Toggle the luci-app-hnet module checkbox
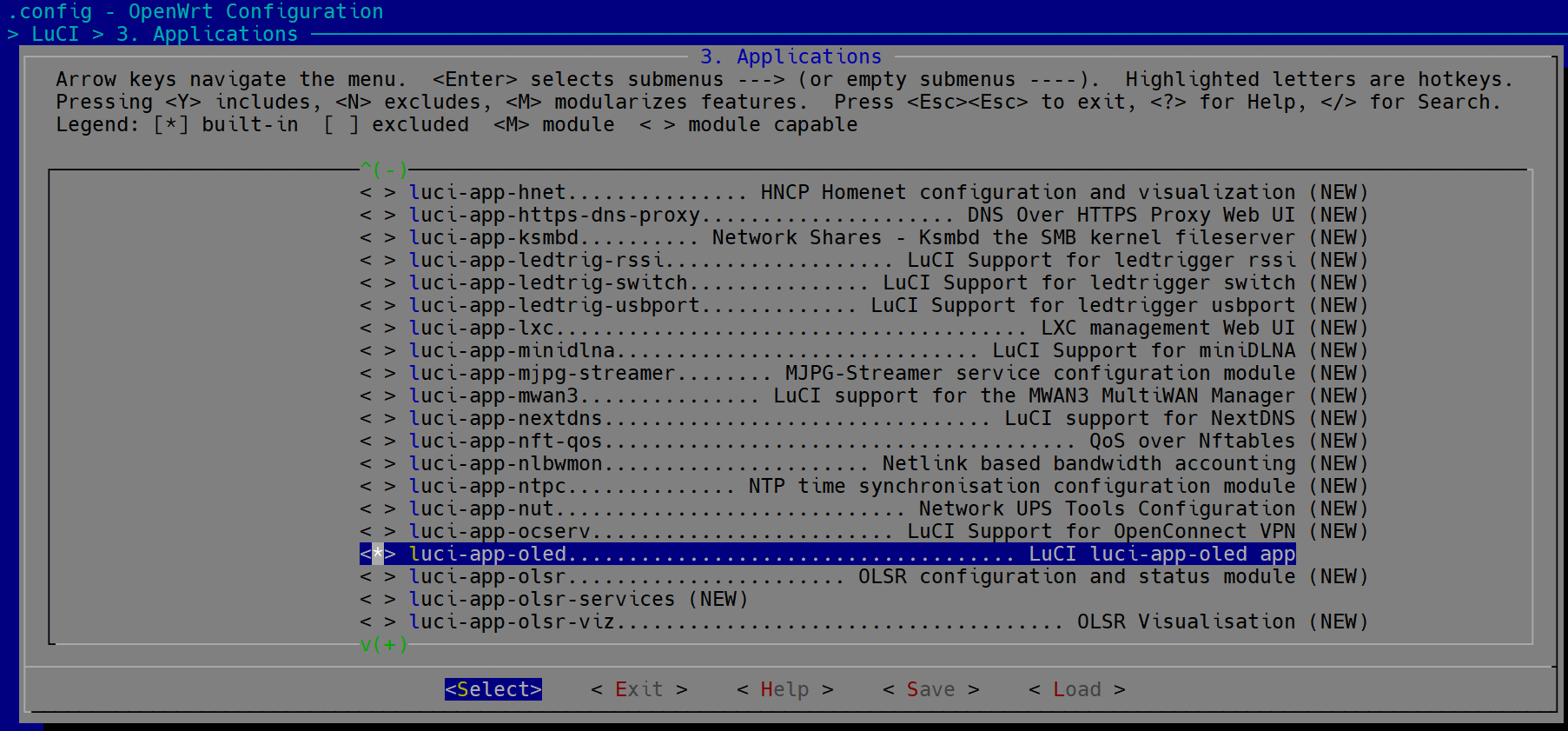 click(378, 192)
